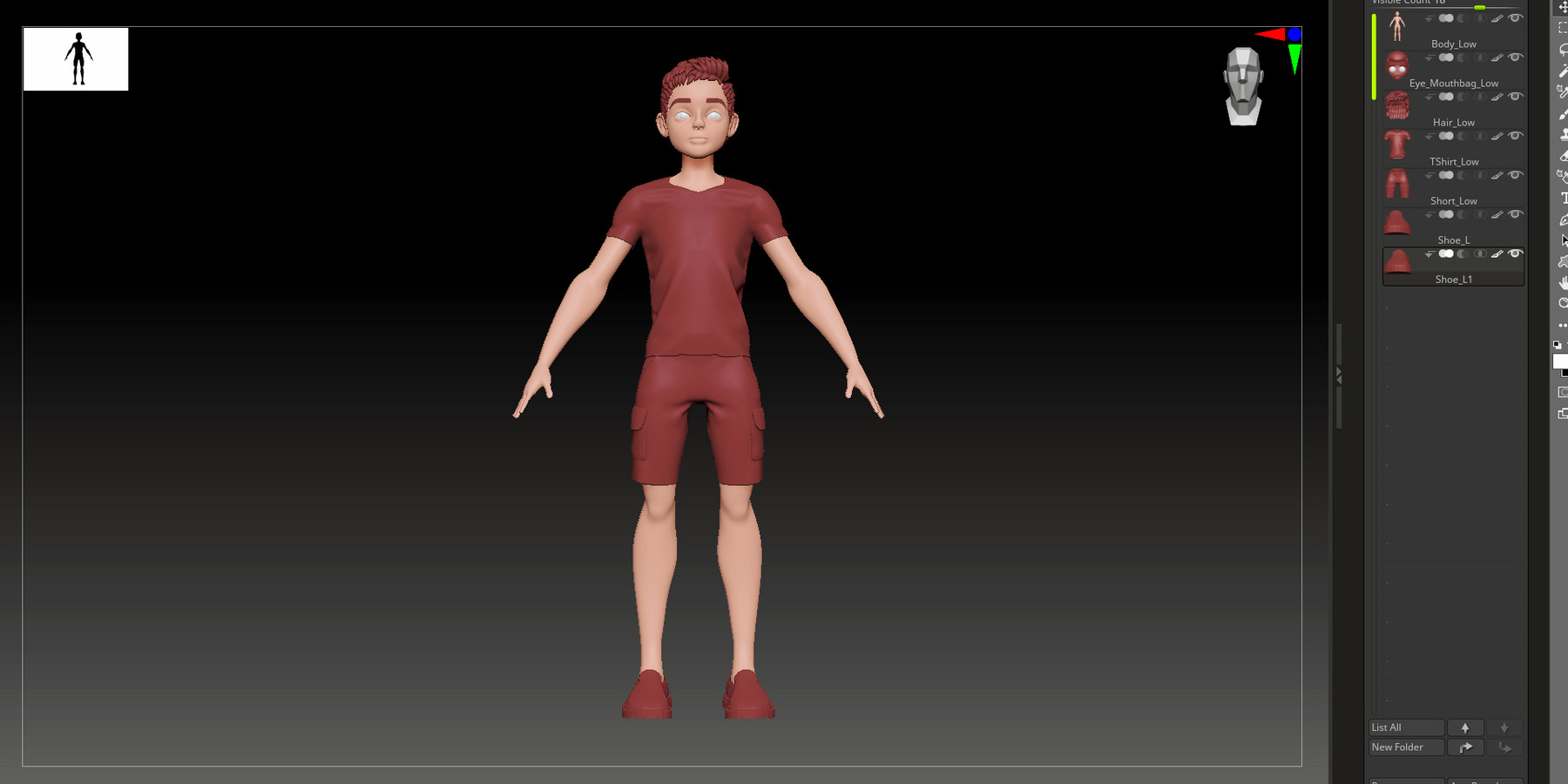Click the Short_Low start group arrow
This screenshot has width=1568, height=784.
(1429, 175)
